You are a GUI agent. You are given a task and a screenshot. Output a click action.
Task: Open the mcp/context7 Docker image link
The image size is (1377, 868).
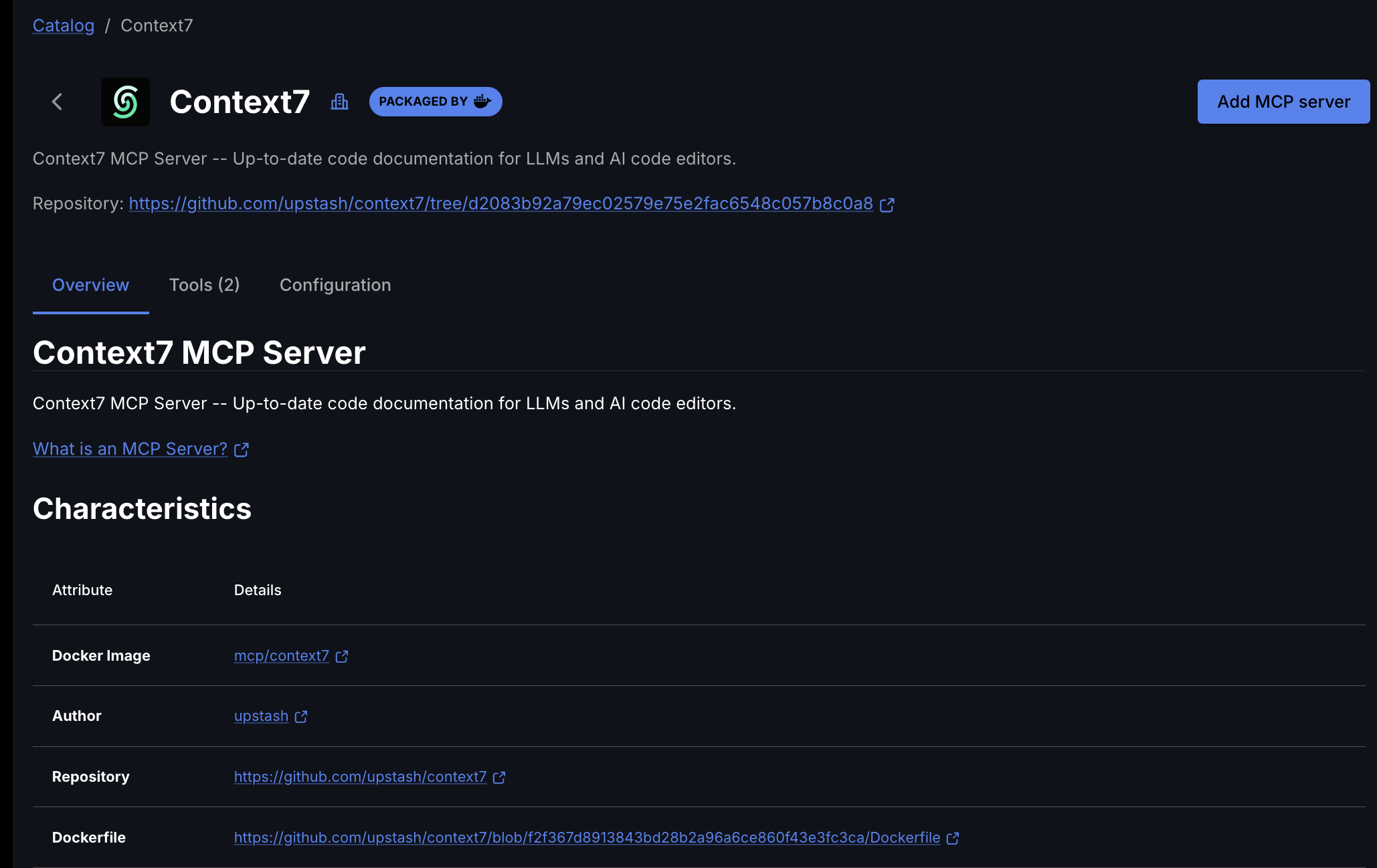click(281, 656)
